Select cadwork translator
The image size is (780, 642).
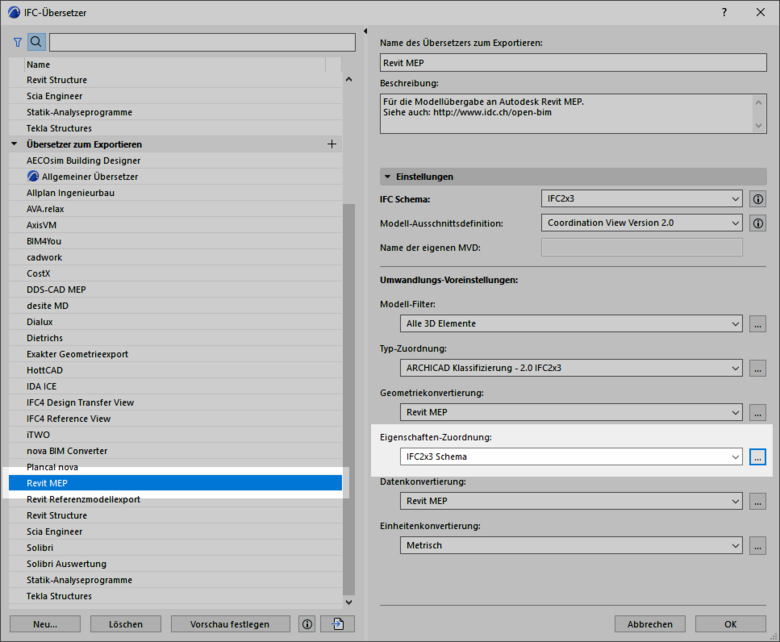pyautogui.click(x=175, y=258)
